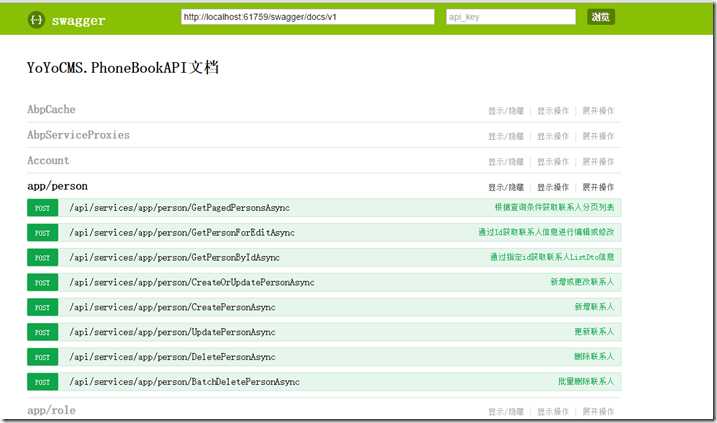Click the api_key input field
This screenshot has width=717, height=423.
click(511, 17)
